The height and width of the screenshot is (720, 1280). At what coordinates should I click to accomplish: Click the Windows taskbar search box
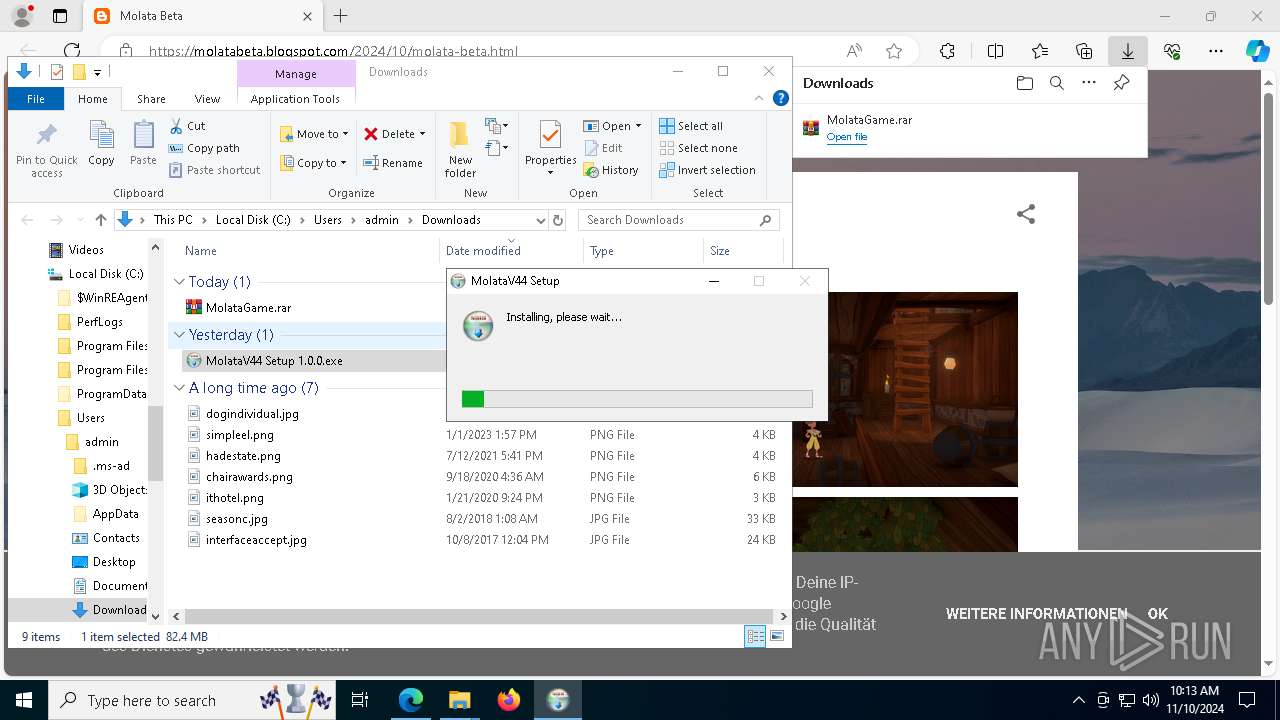192,700
